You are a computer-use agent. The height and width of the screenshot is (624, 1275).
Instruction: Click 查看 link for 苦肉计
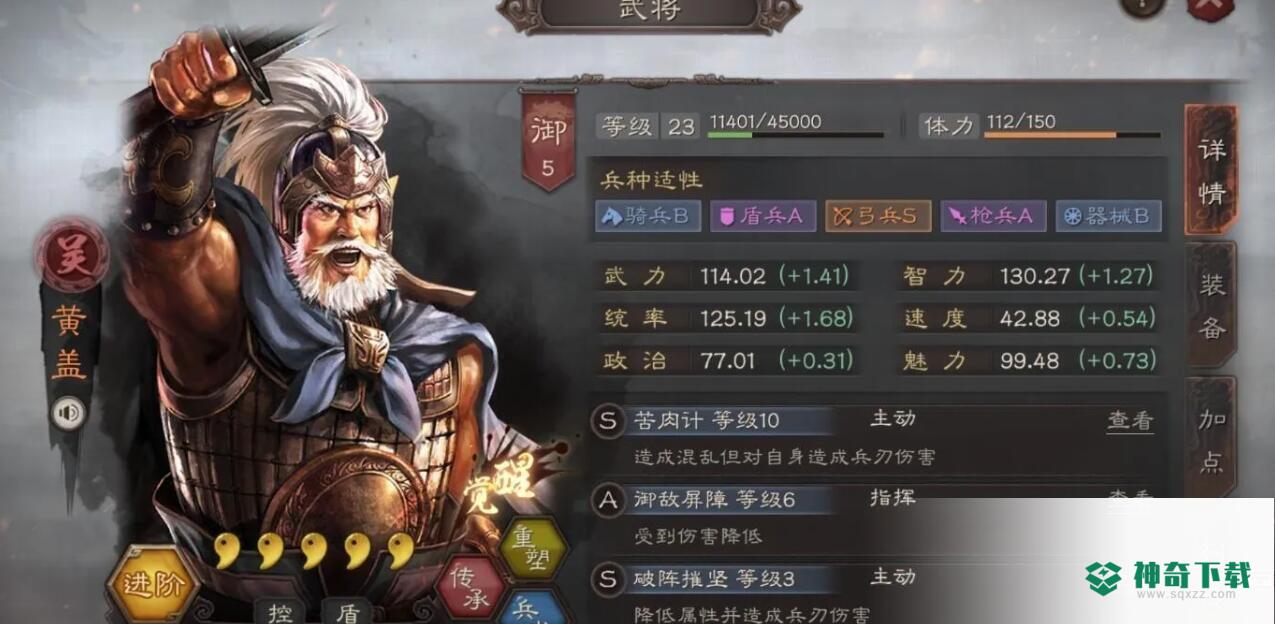1130,421
